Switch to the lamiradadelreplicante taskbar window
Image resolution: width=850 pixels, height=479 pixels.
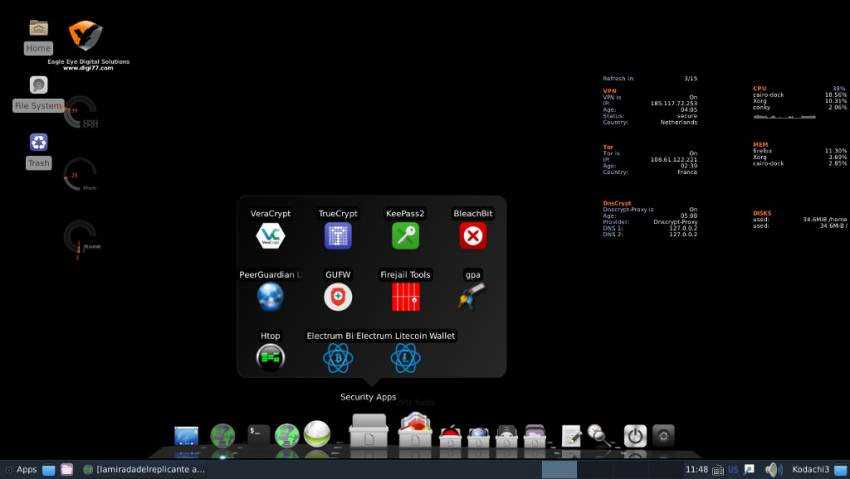pos(143,469)
